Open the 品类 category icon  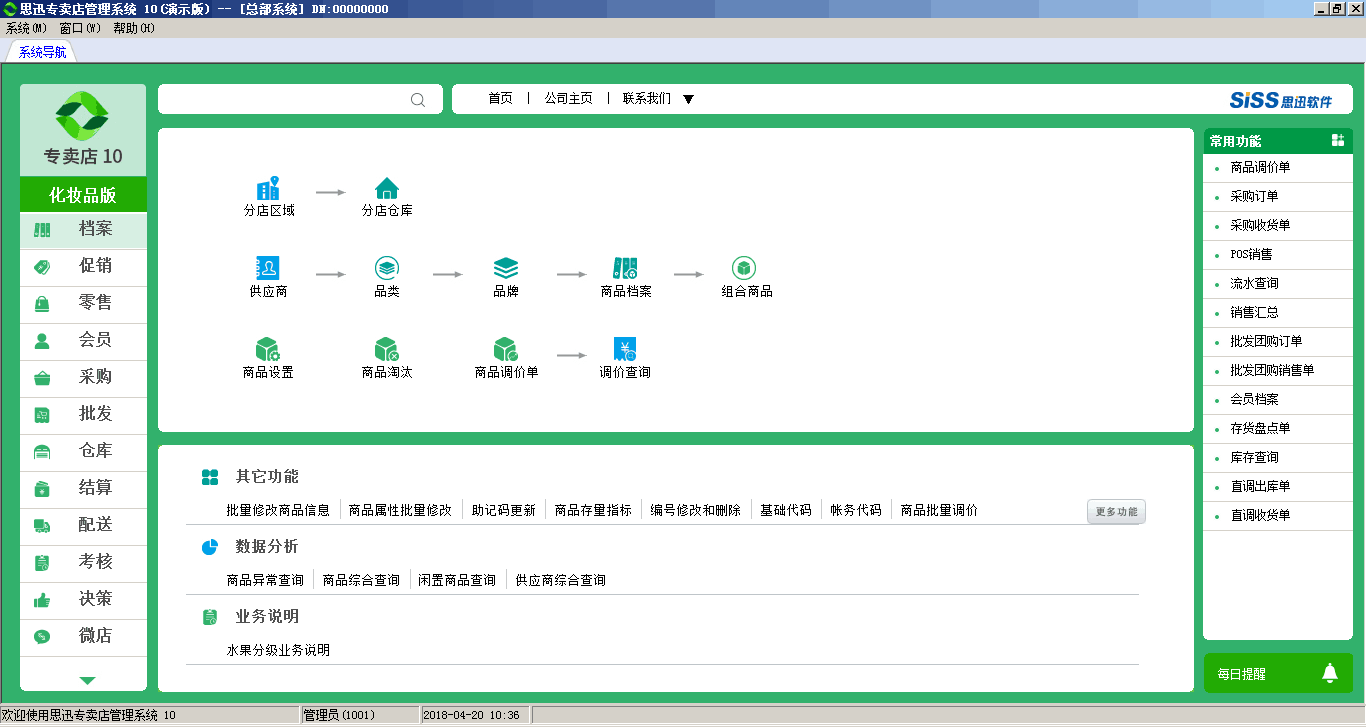[x=387, y=268]
